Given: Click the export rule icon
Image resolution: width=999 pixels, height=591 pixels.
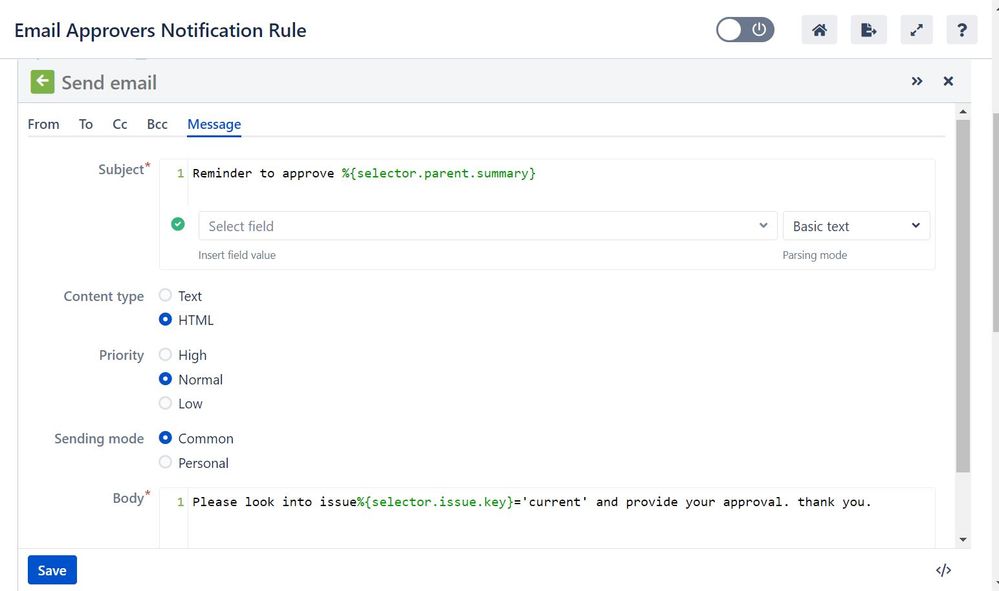Looking at the screenshot, I should click(868, 30).
